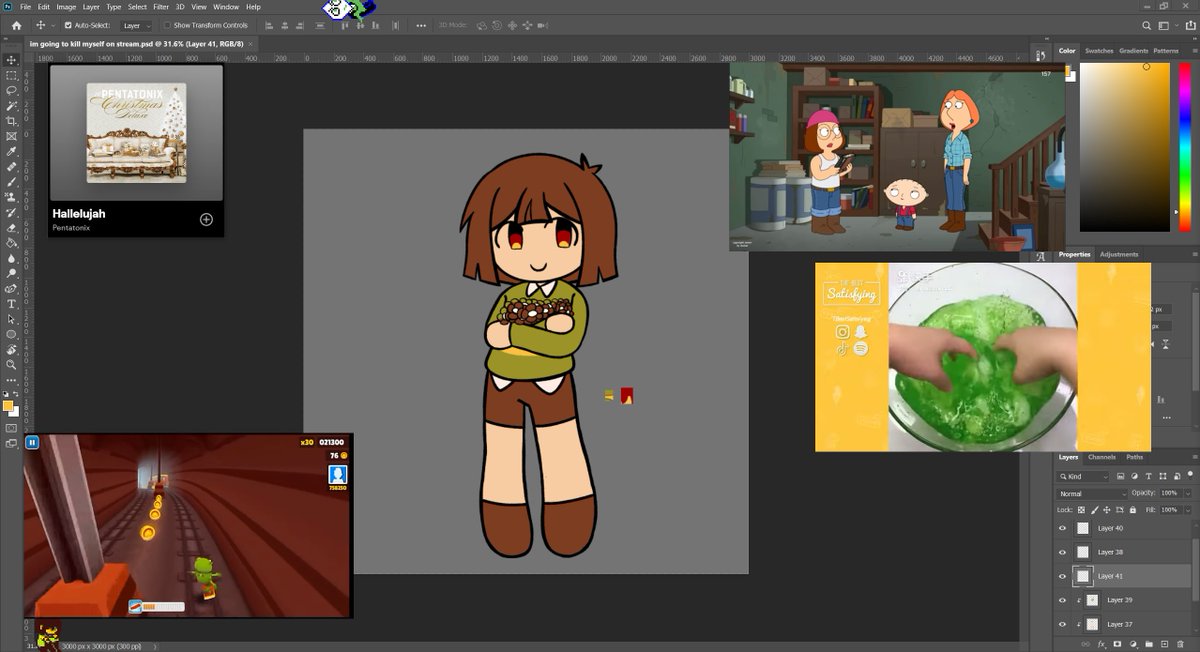This screenshot has width=1200, height=652.
Task: Open the Normal blend mode dropdown
Action: (1093, 493)
